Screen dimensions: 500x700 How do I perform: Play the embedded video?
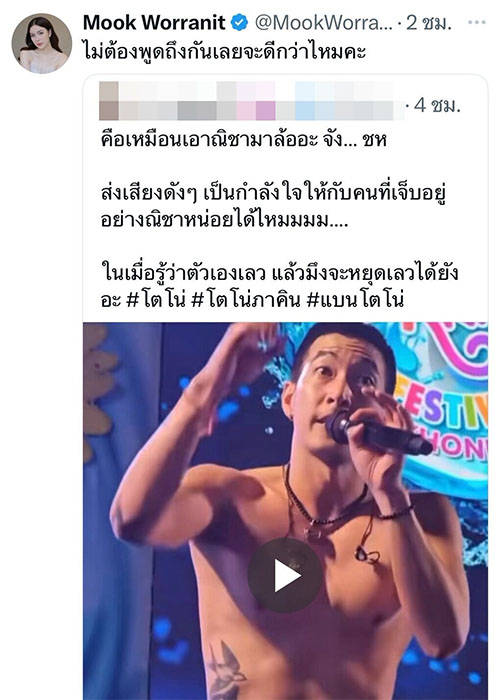[285, 575]
